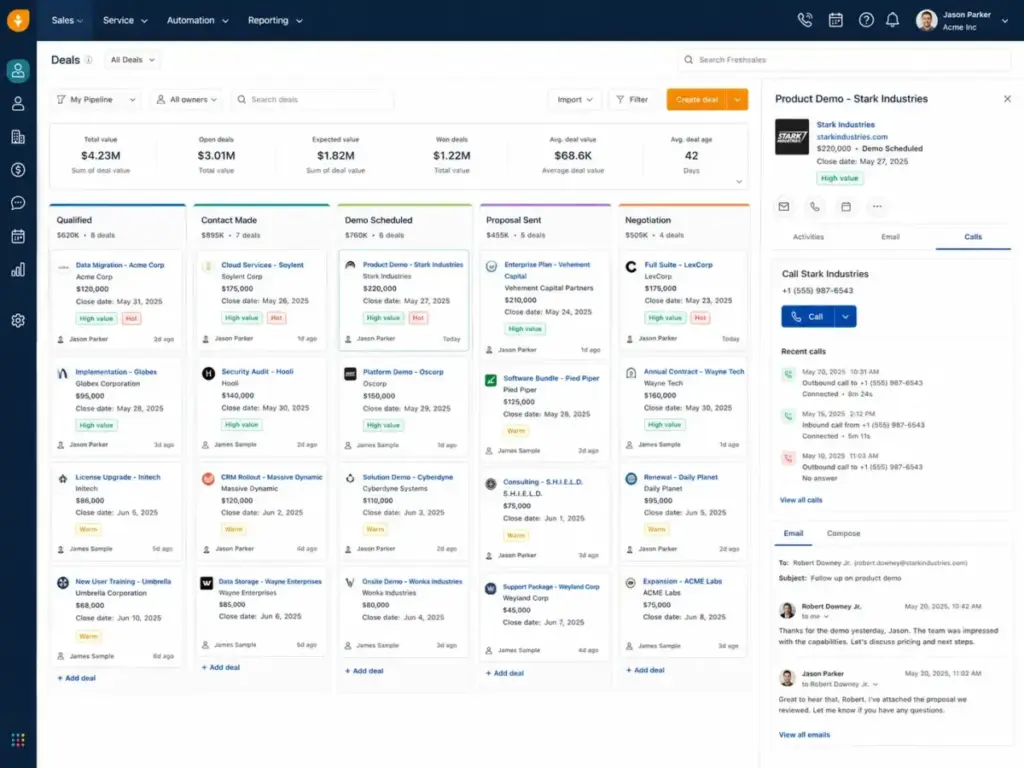Click Add deal under Negotiation column
Image resolution: width=1024 pixels, height=768 pixels.
tap(645, 670)
